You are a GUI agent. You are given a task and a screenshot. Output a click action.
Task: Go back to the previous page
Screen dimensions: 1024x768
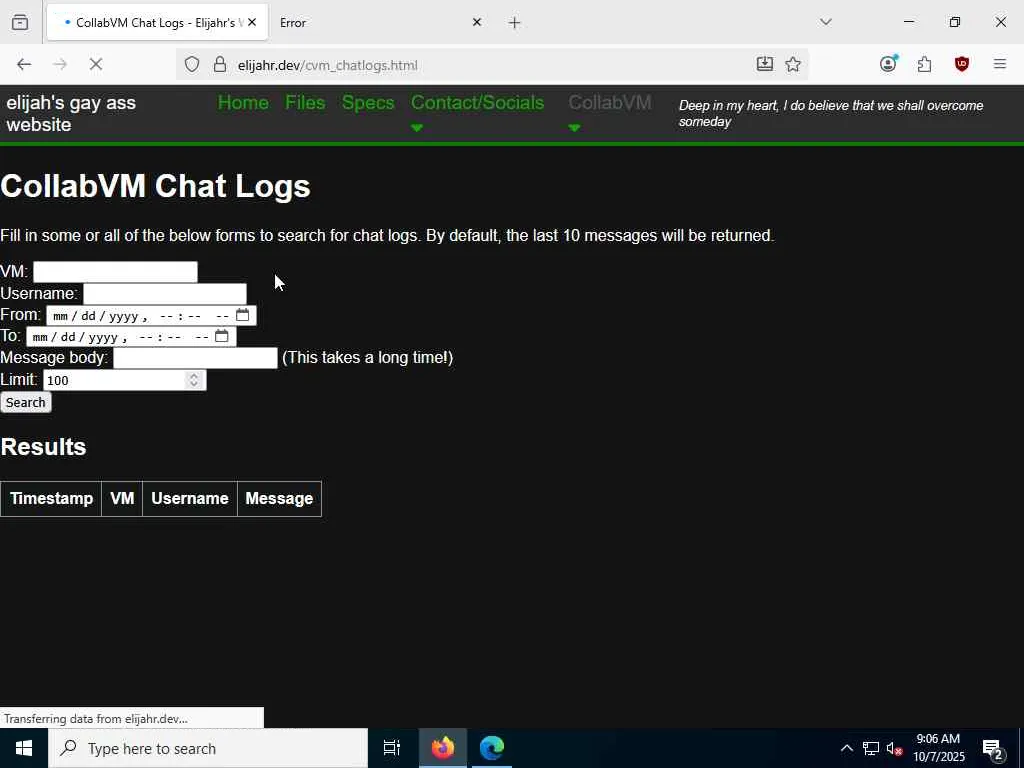24,64
